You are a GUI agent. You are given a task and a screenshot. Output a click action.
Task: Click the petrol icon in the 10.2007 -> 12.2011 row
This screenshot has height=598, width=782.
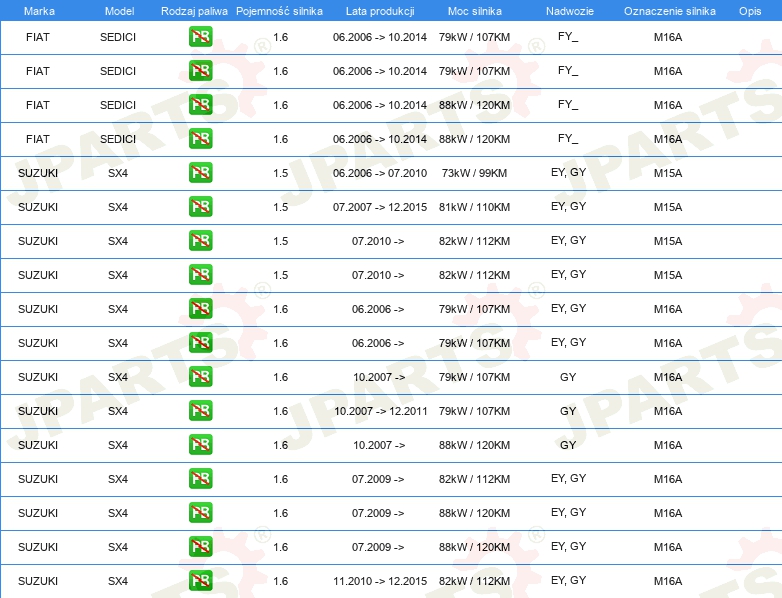pyautogui.click(x=200, y=410)
